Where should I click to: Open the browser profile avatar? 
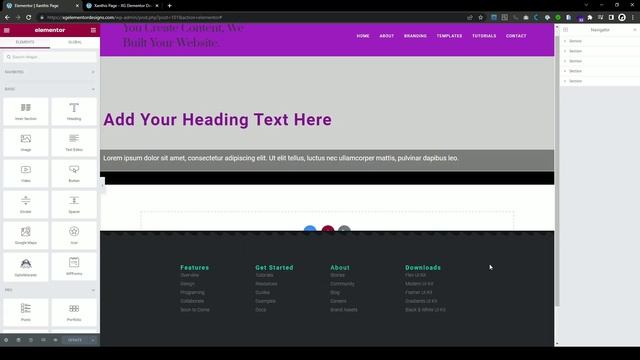coord(622,18)
